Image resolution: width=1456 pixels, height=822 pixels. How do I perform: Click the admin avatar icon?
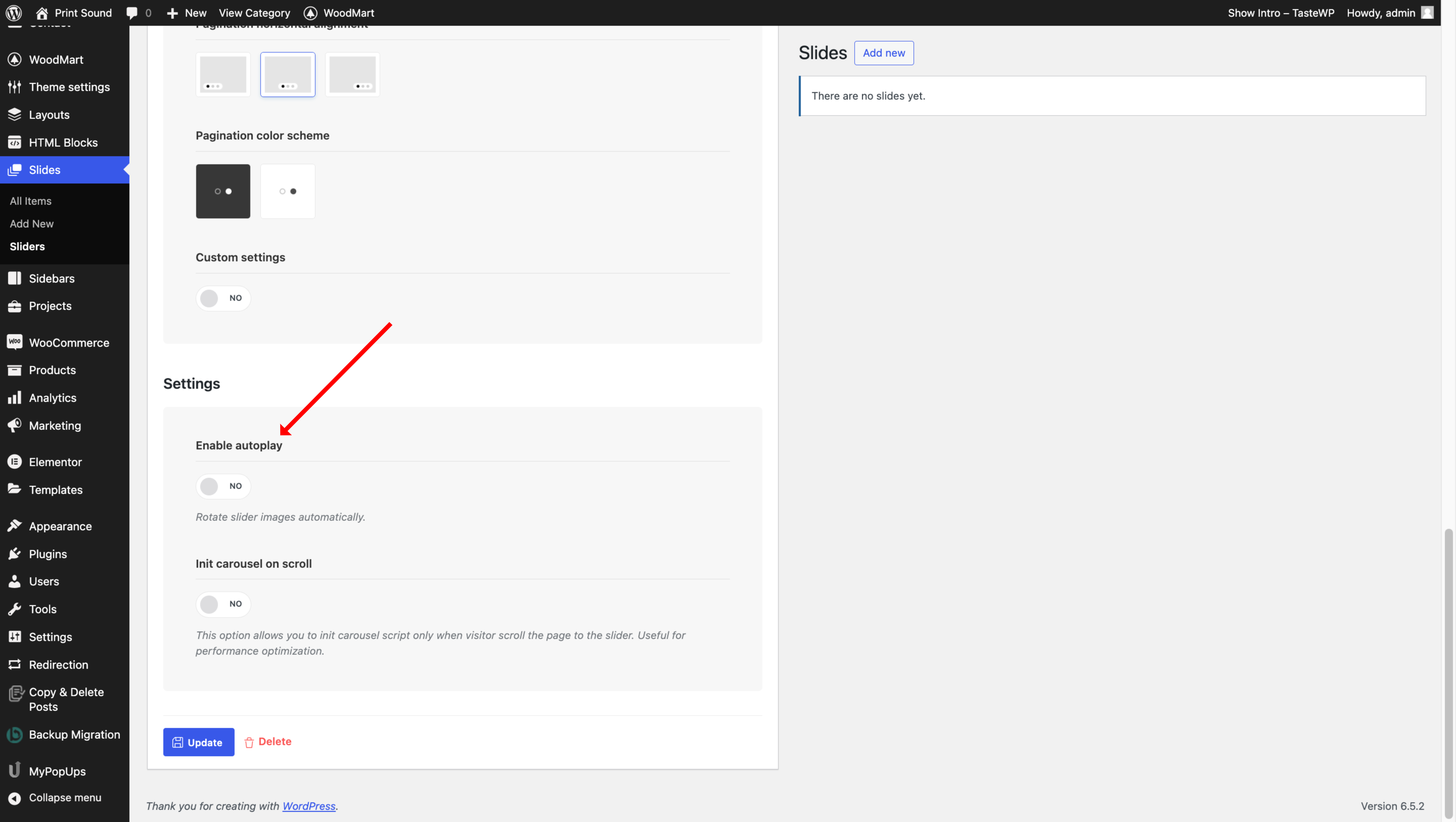click(x=1427, y=12)
